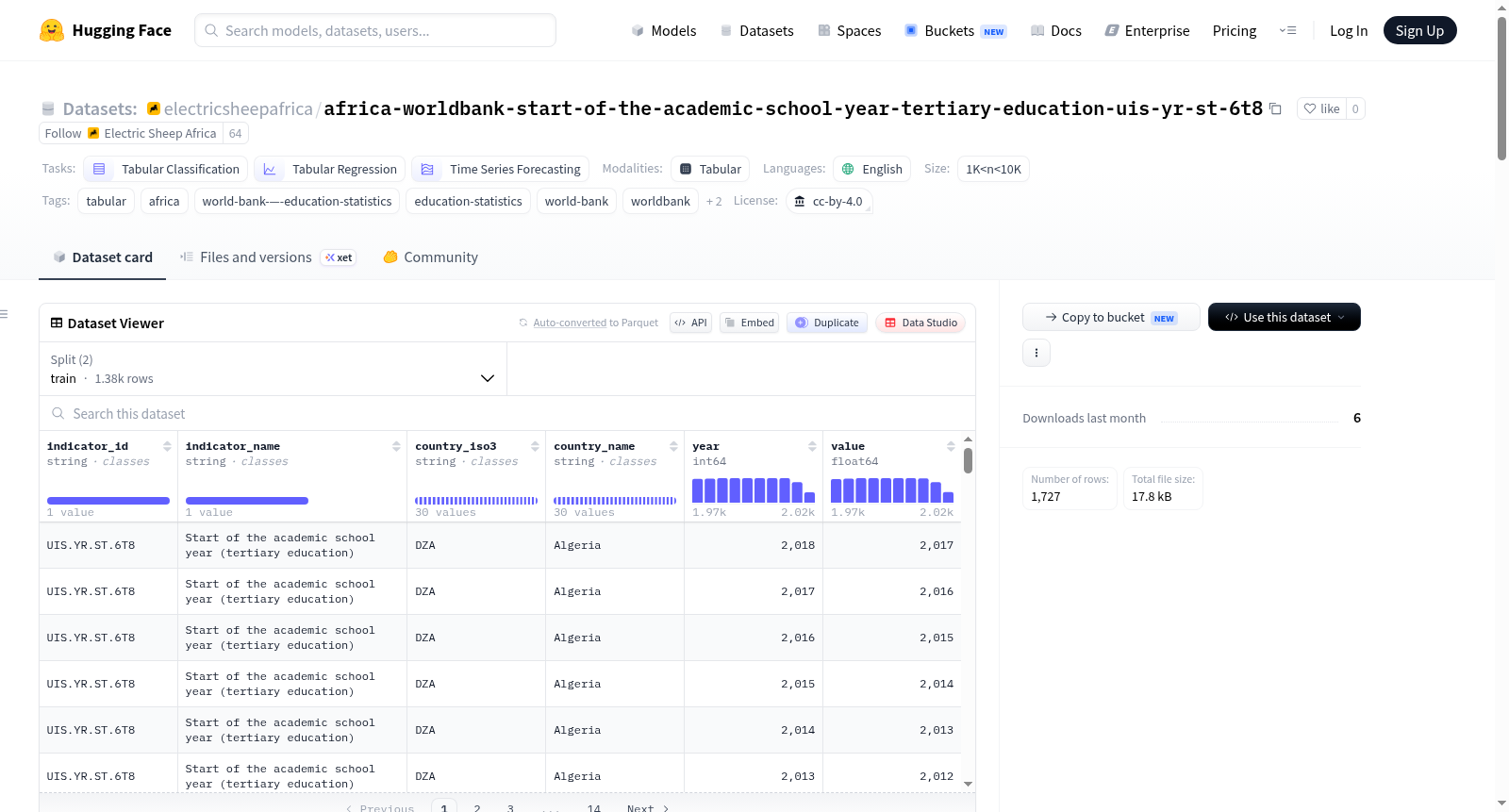Screen dimensions: 1509x812
Task: Open the navigation overflow menu icon
Action: 1287,30
